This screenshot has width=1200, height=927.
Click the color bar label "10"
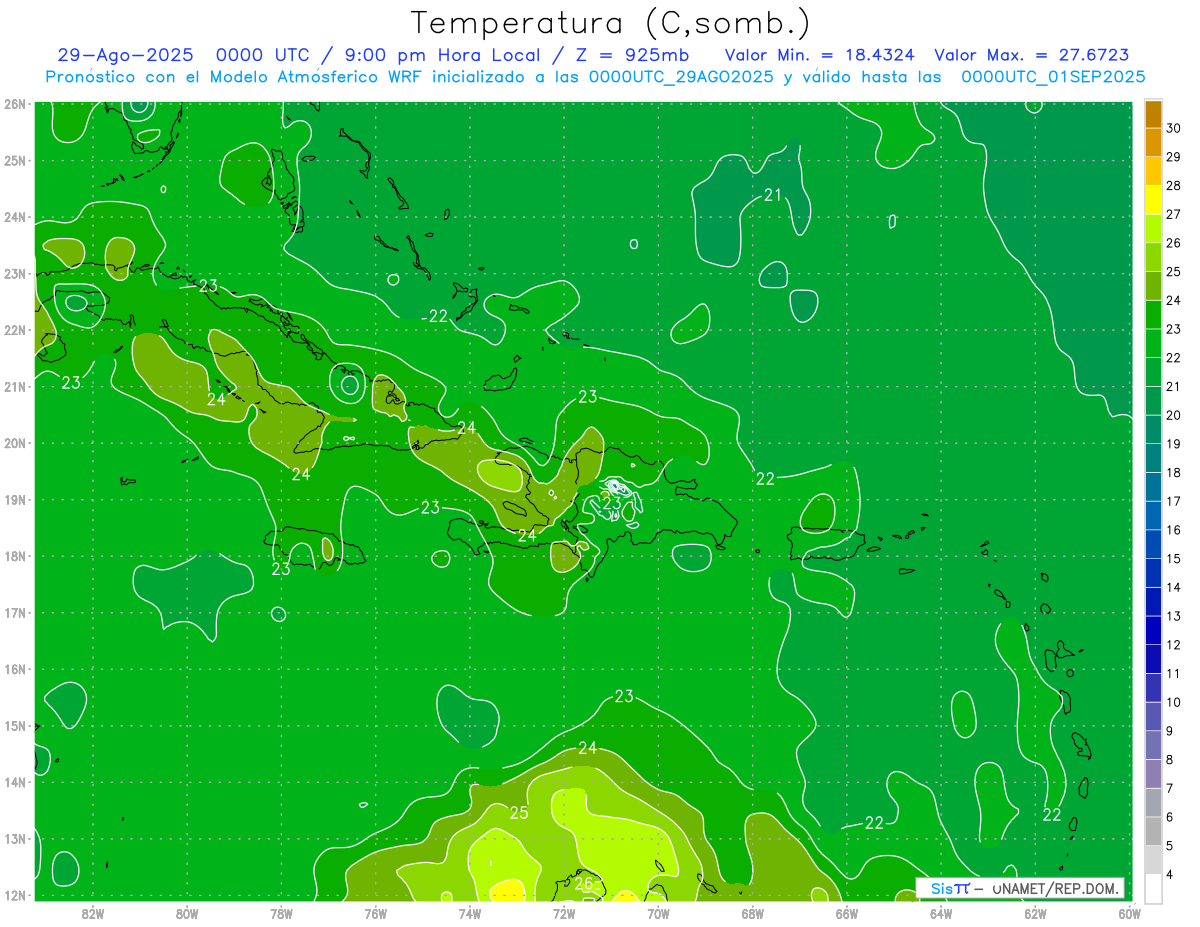coord(1173,702)
